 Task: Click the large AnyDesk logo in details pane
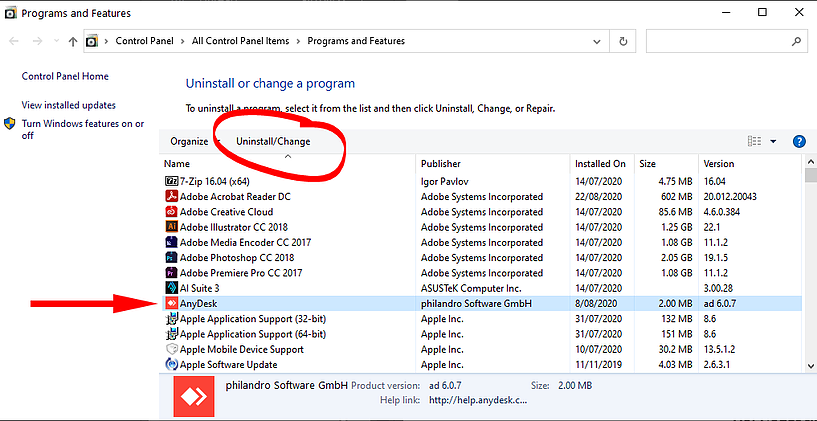[193, 397]
